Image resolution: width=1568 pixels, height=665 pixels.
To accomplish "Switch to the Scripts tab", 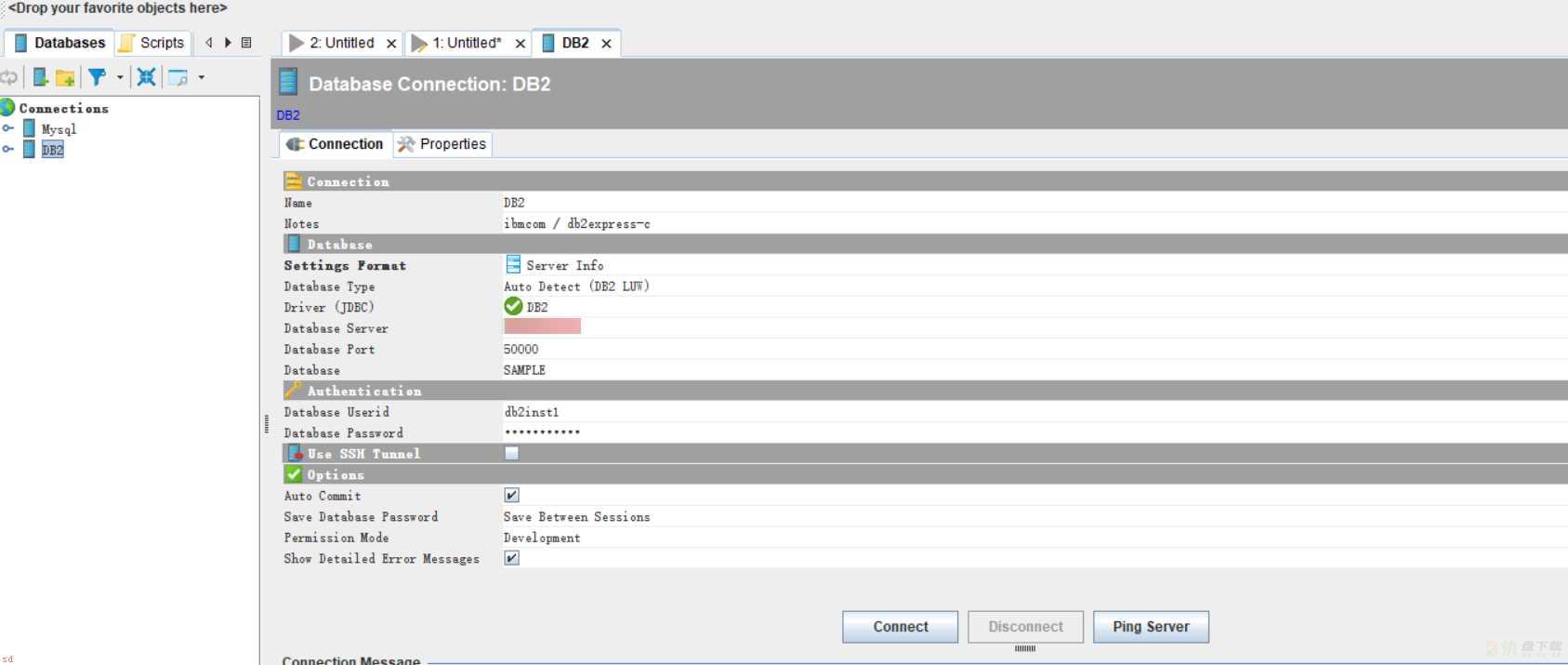I will click(x=154, y=43).
